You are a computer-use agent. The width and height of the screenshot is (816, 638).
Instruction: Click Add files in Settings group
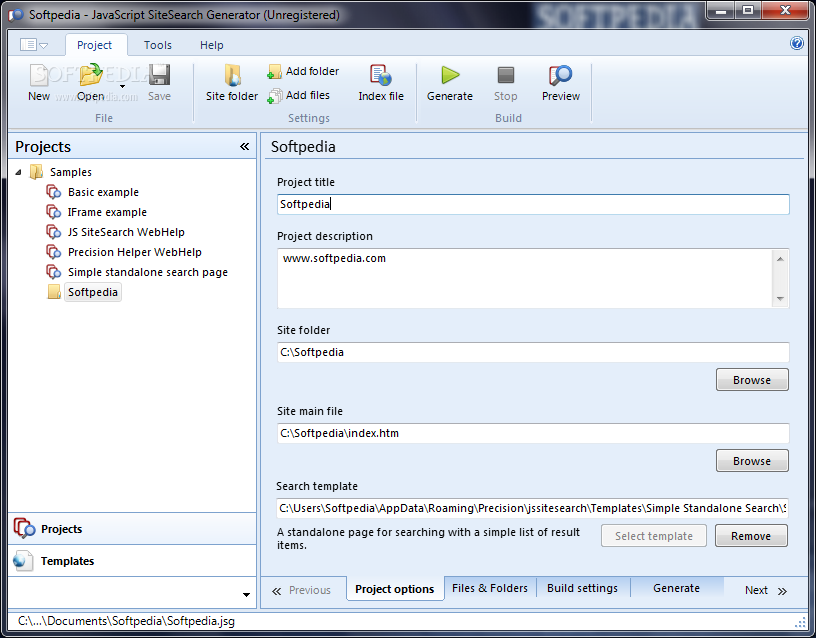coord(298,96)
